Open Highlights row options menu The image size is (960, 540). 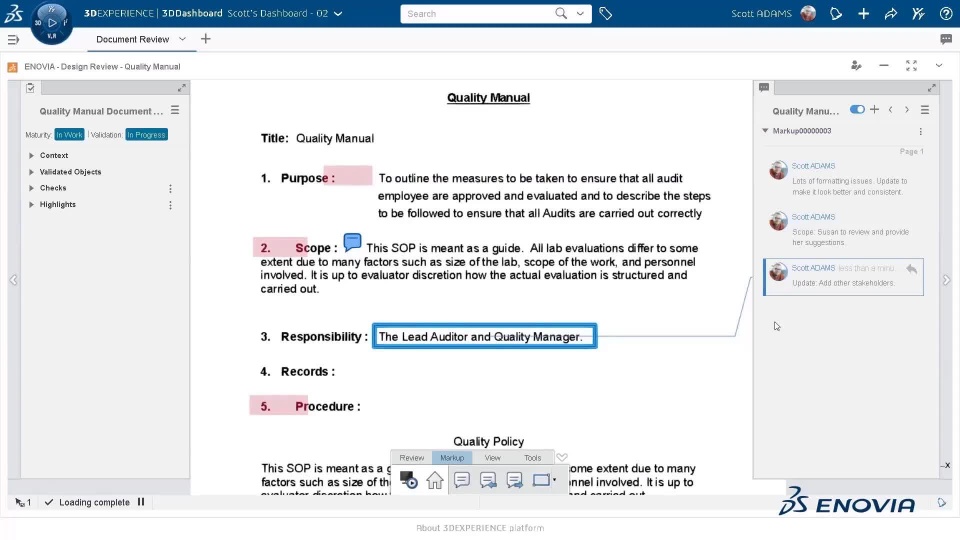tap(170, 205)
